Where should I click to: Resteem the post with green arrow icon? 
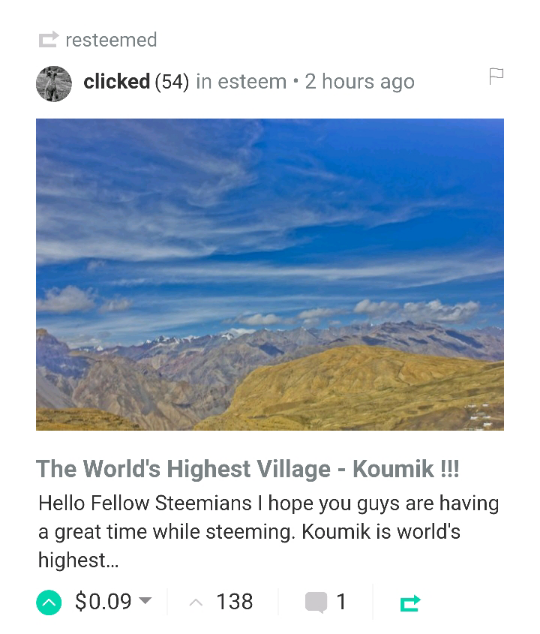[x=410, y=603]
